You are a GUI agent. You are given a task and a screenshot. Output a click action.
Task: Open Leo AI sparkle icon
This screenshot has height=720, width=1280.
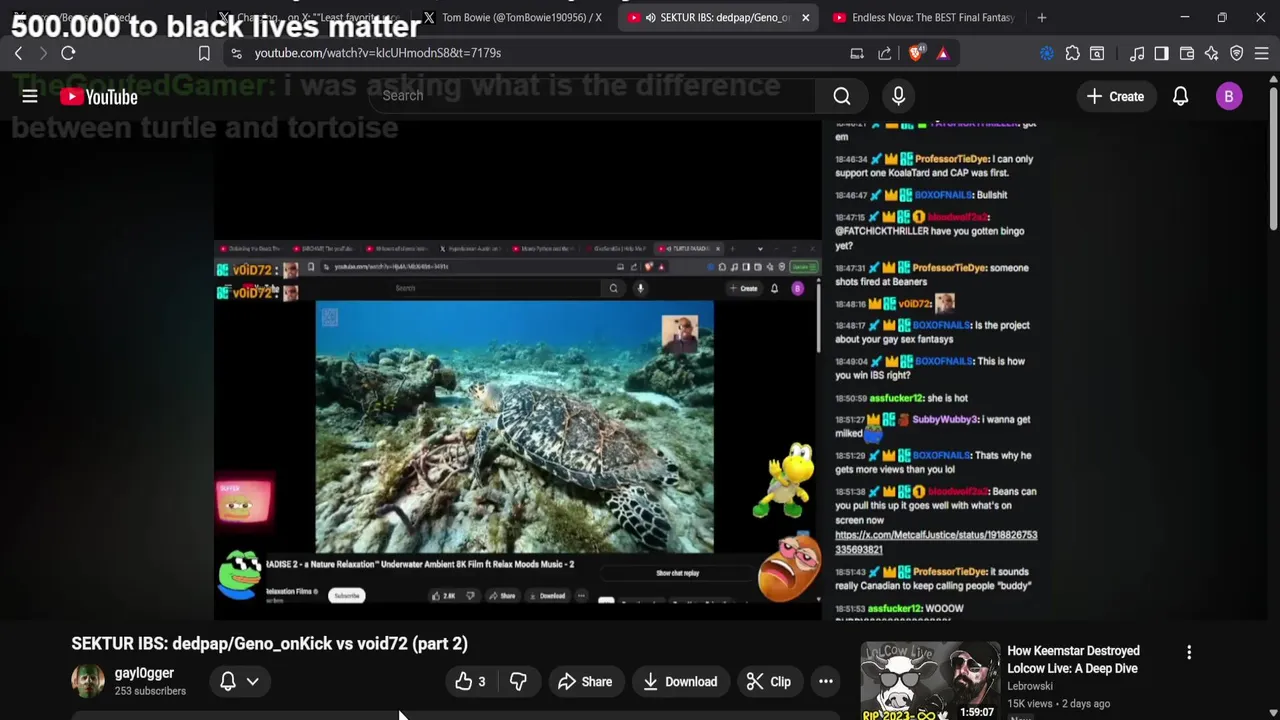point(1211,53)
